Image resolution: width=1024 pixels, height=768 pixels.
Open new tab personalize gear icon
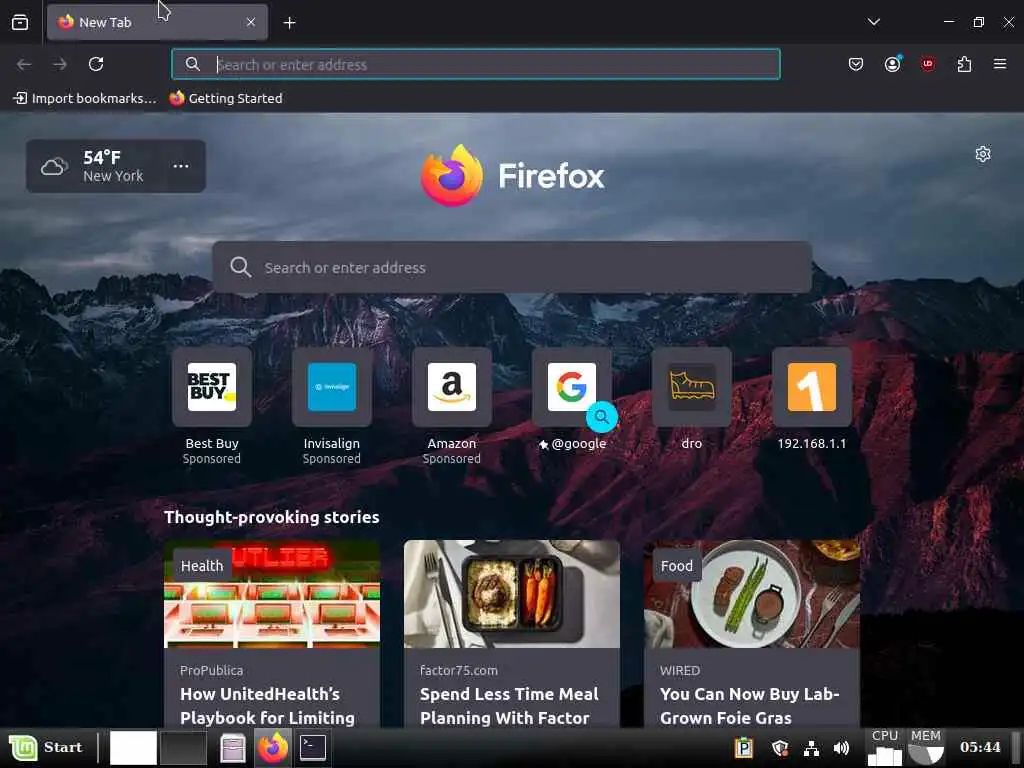[x=982, y=154]
